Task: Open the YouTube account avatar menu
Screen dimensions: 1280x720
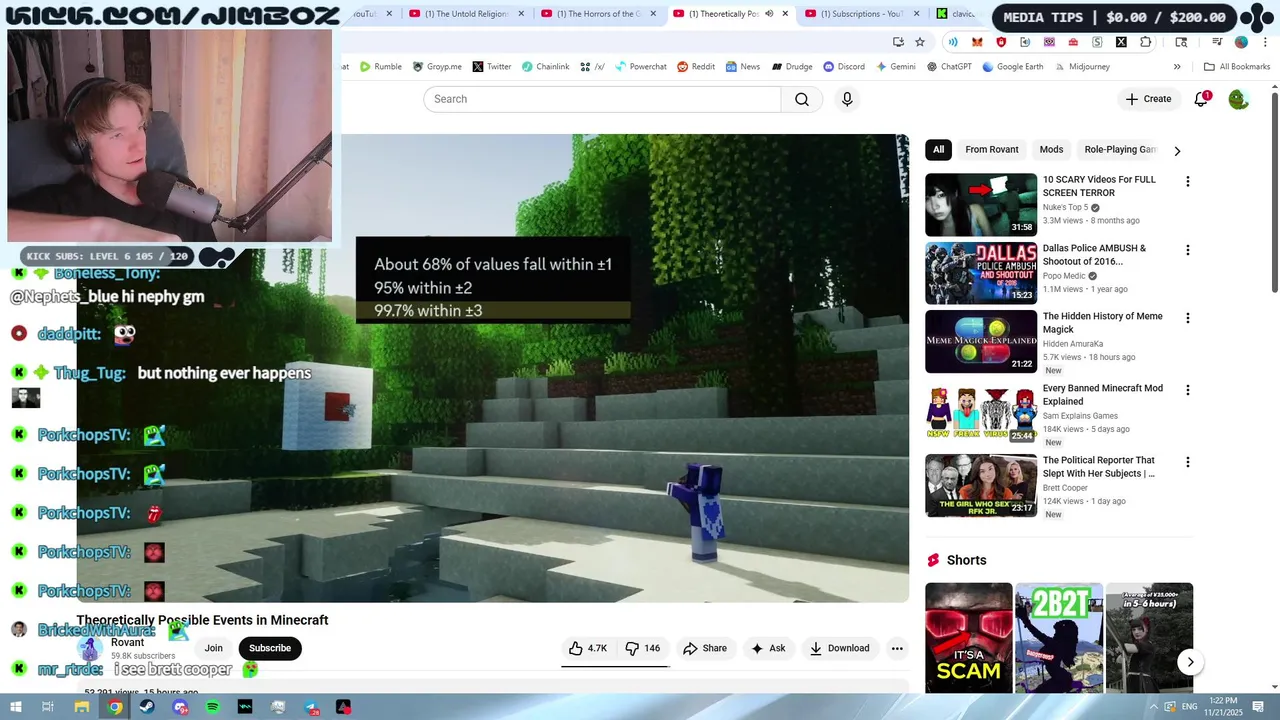Action: (x=1238, y=99)
